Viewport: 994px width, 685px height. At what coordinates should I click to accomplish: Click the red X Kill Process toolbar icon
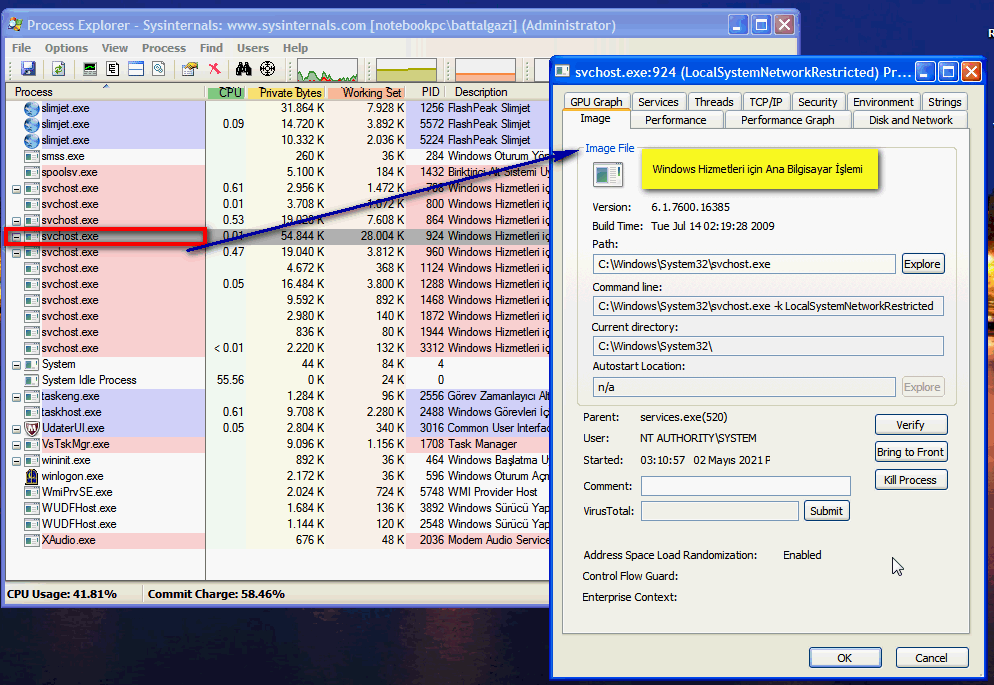(x=215, y=69)
